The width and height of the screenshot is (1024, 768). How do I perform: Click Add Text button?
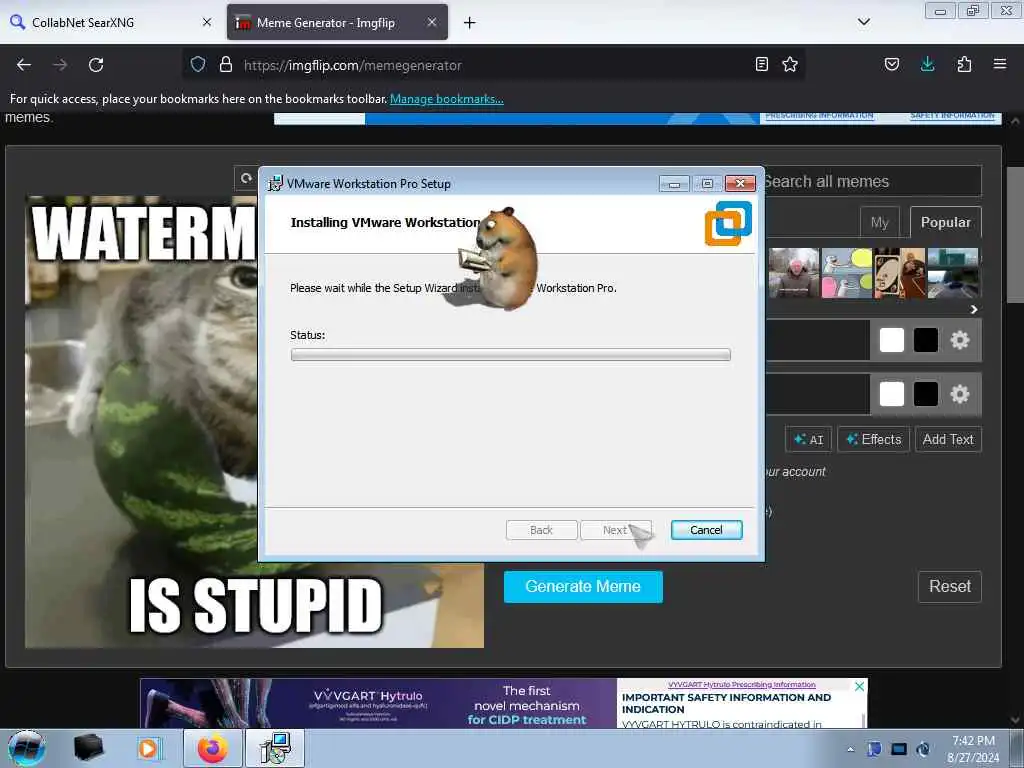[x=948, y=440]
